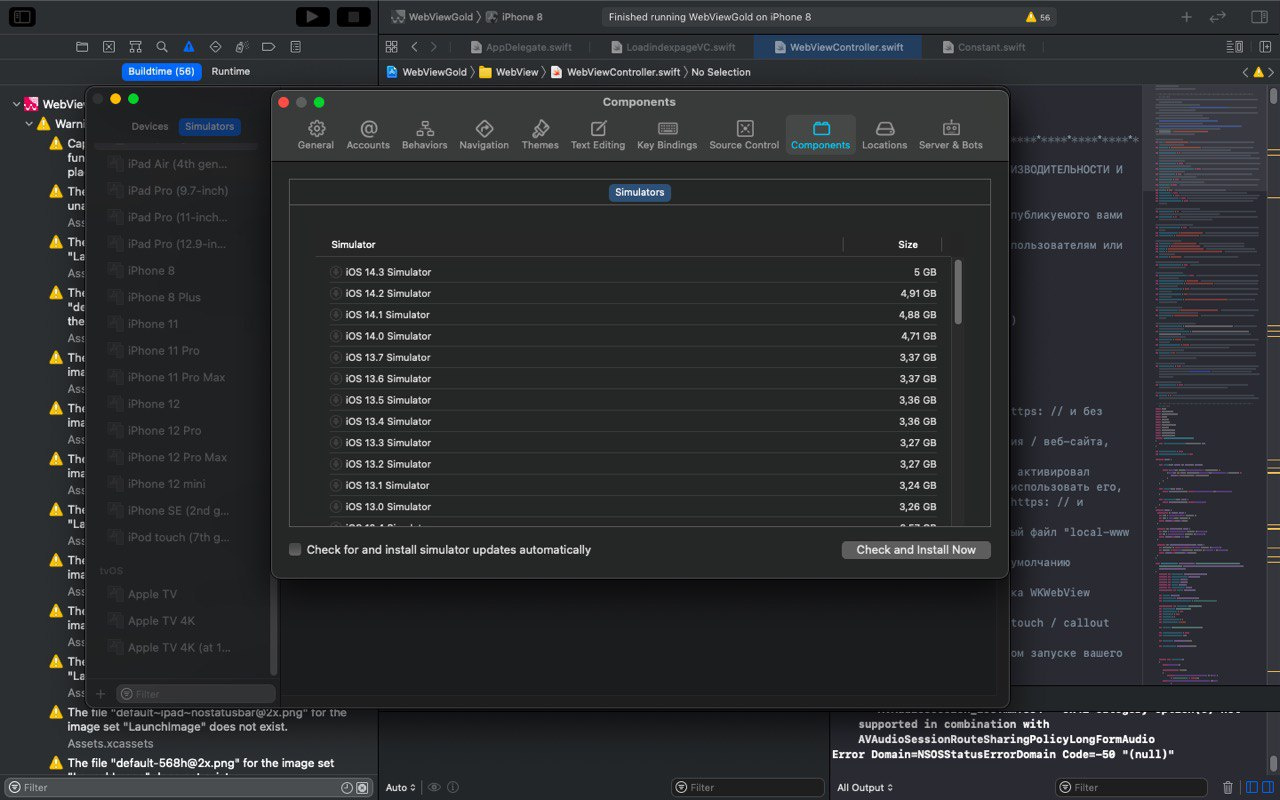This screenshot has width=1280, height=800.
Task: Open the Find navigator magnifier
Action: 162,47
